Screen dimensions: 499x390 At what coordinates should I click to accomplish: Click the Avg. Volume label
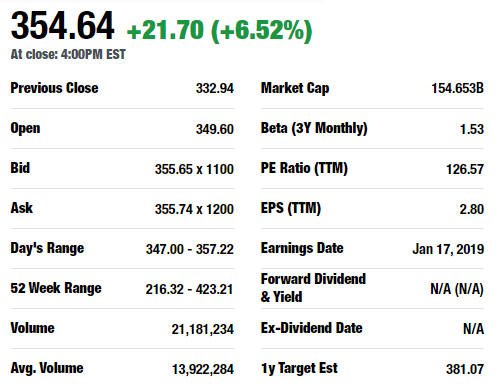[x=47, y=369]
